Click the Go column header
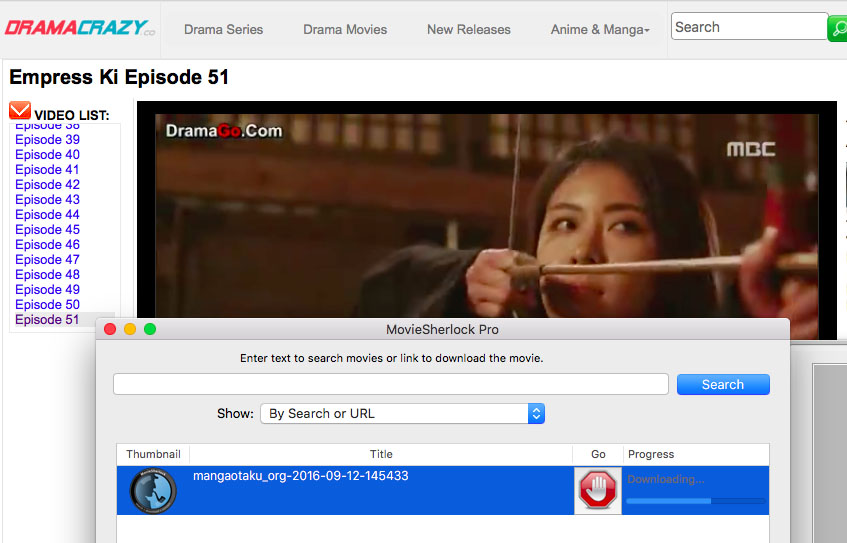 click(598, 454)
